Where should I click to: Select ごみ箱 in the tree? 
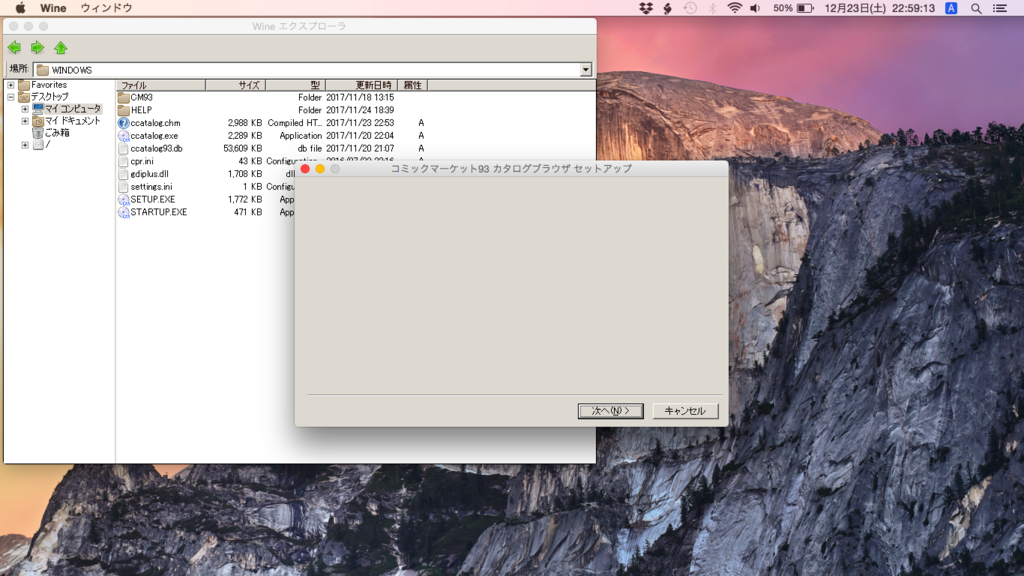point(57,133)
